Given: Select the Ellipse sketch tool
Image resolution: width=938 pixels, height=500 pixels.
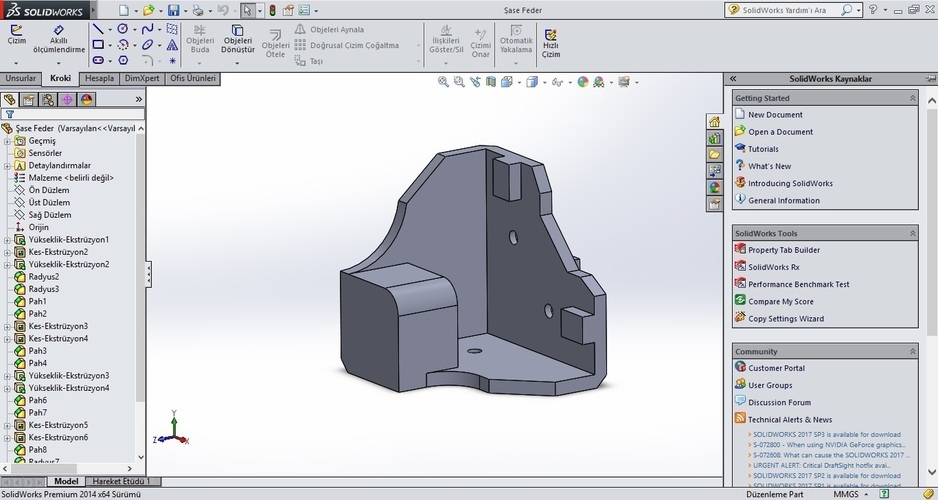Looking at the screenshot, I should point(147,44).
